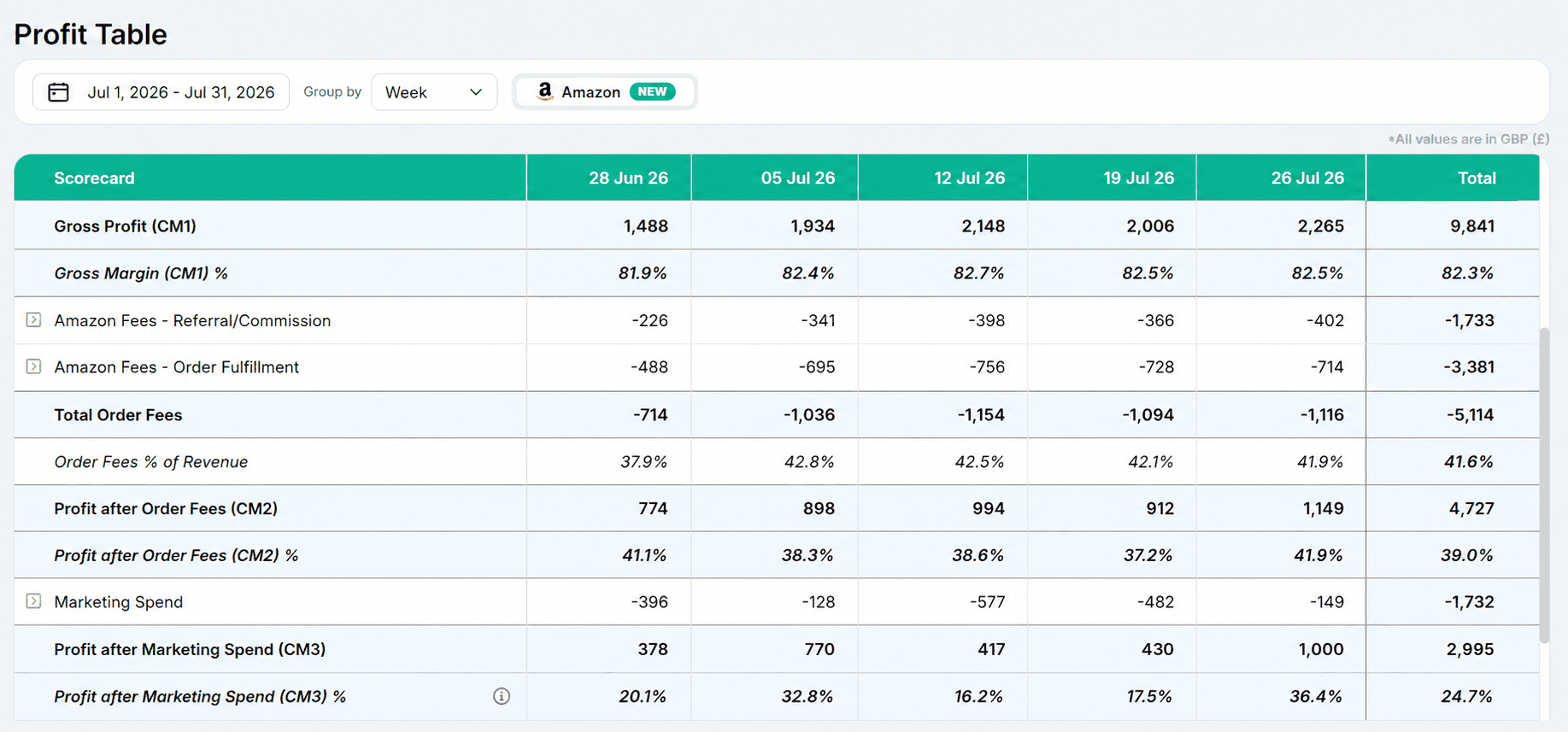The image size is (1568, 732).
Task: Click Referral/Commission value -226
Action: 650,321
